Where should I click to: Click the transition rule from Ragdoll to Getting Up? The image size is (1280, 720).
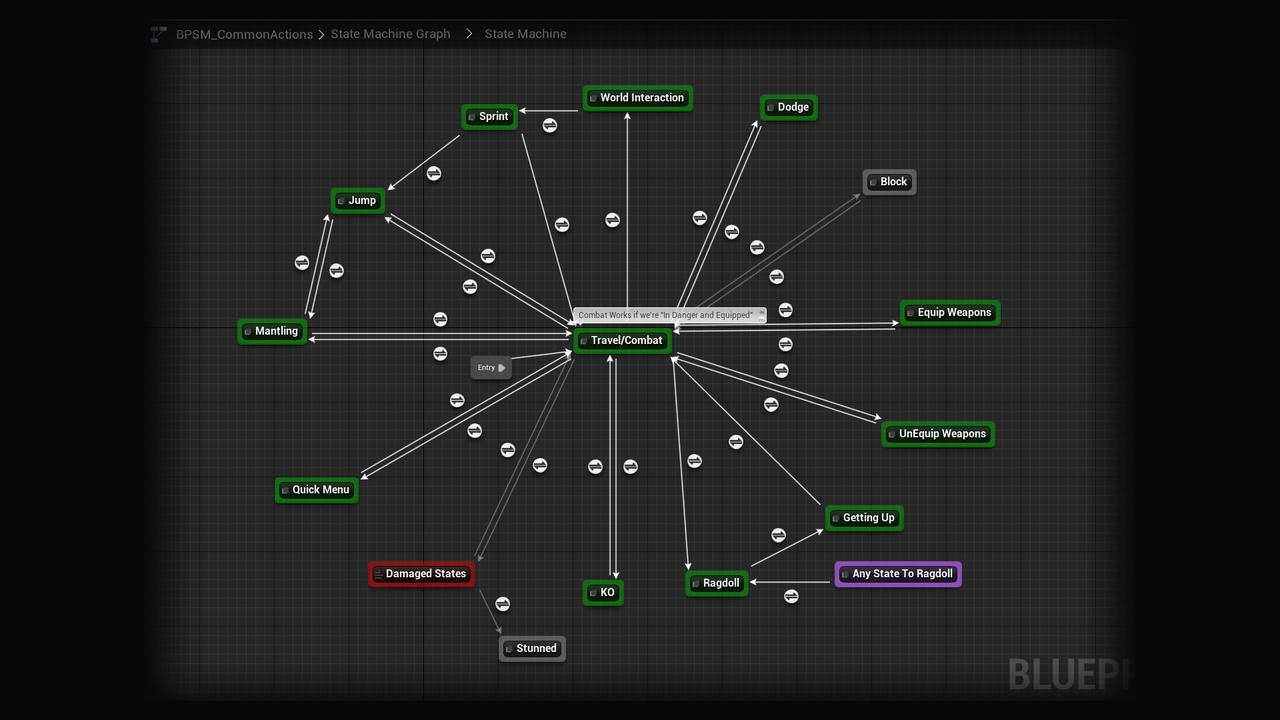tap(778, 534)
